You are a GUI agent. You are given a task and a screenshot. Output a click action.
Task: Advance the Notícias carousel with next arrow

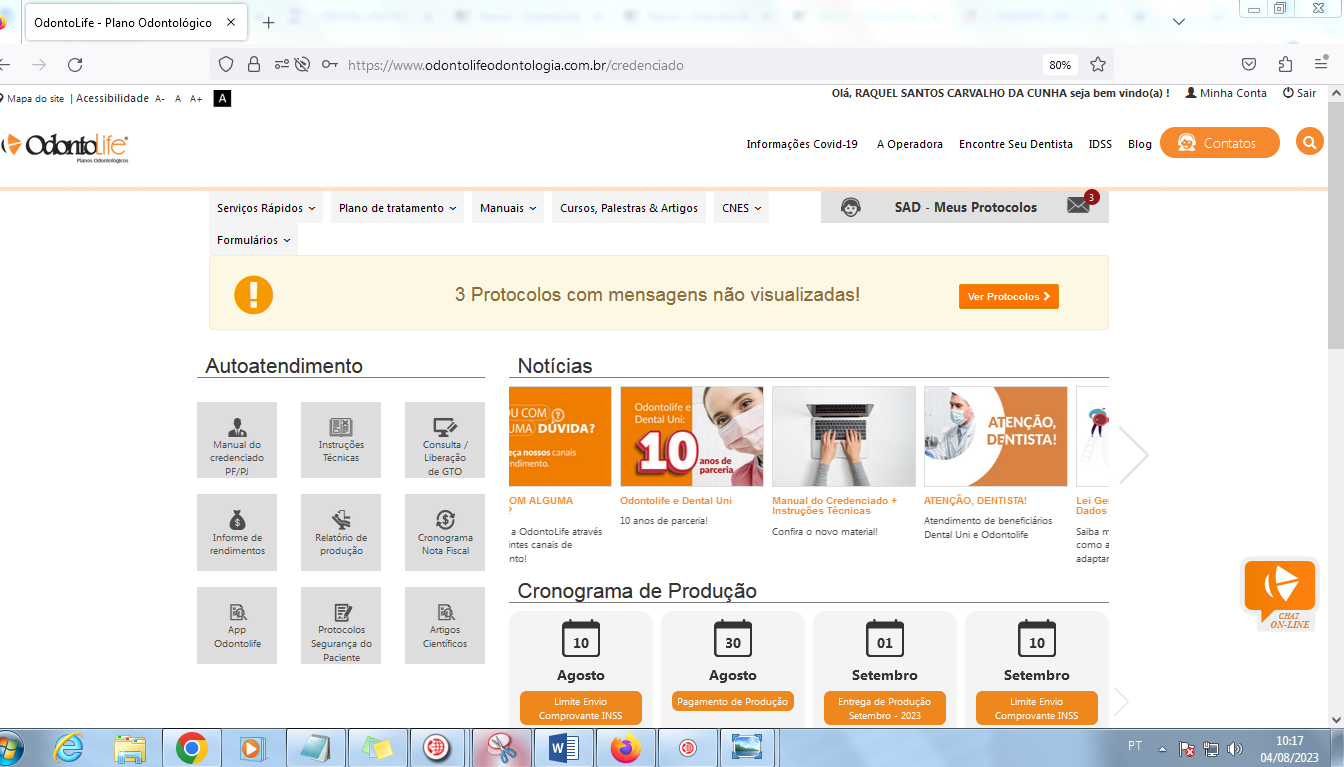pos(1134,455)
